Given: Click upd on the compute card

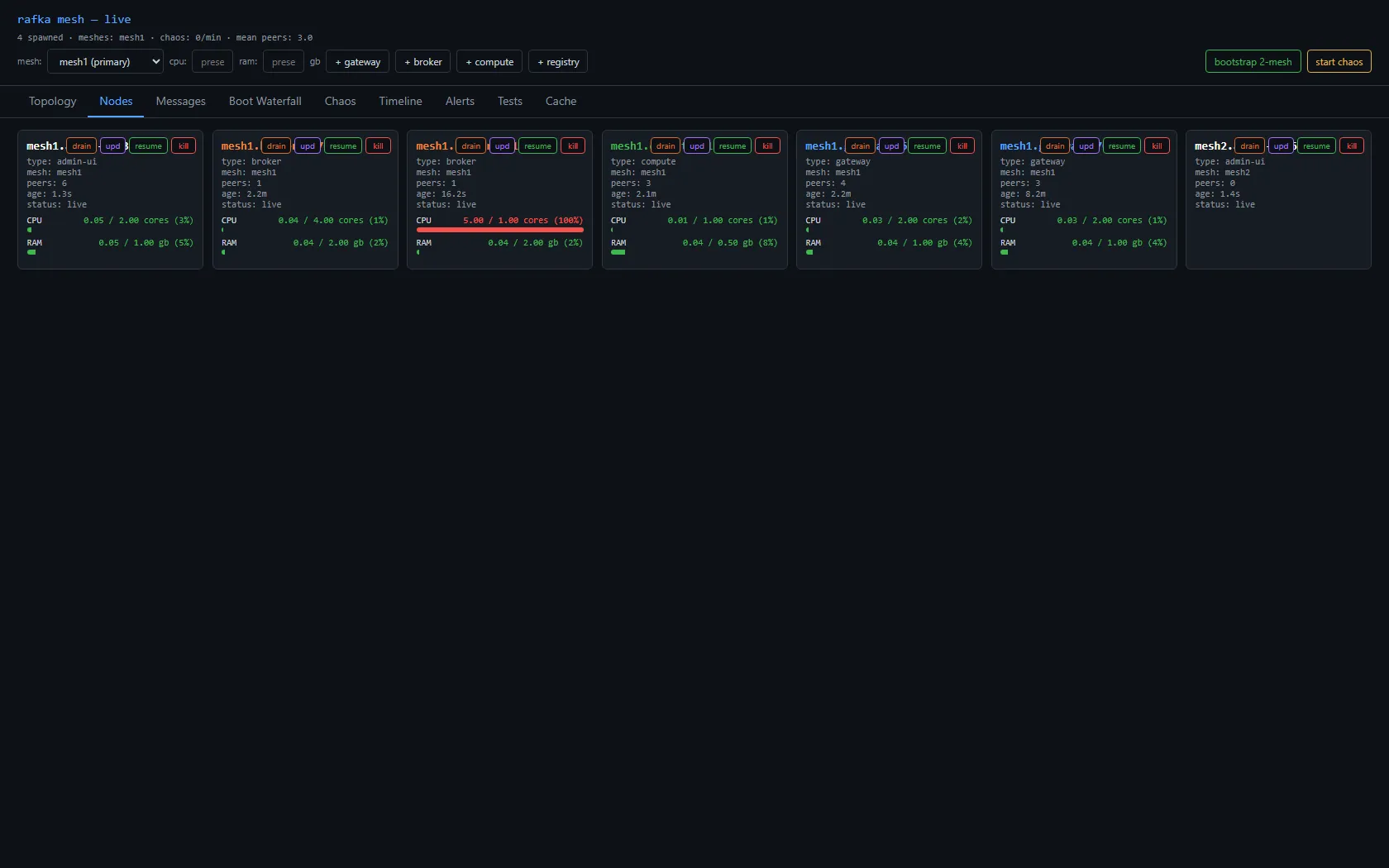Looking at the screenshot, I should (x=697, y=145).
